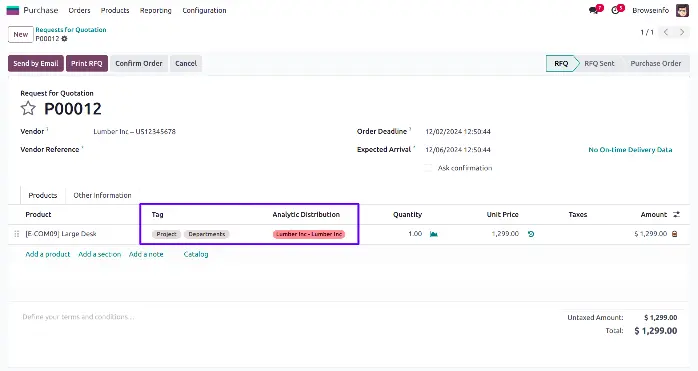
Task: Click the Cancel button
Action: coord(186,63)
